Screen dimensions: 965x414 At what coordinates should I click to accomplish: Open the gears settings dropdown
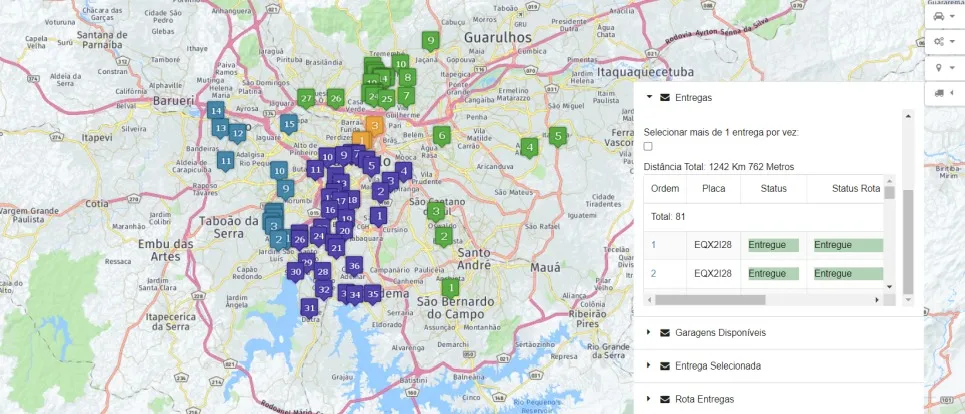[x=943, y=42]
